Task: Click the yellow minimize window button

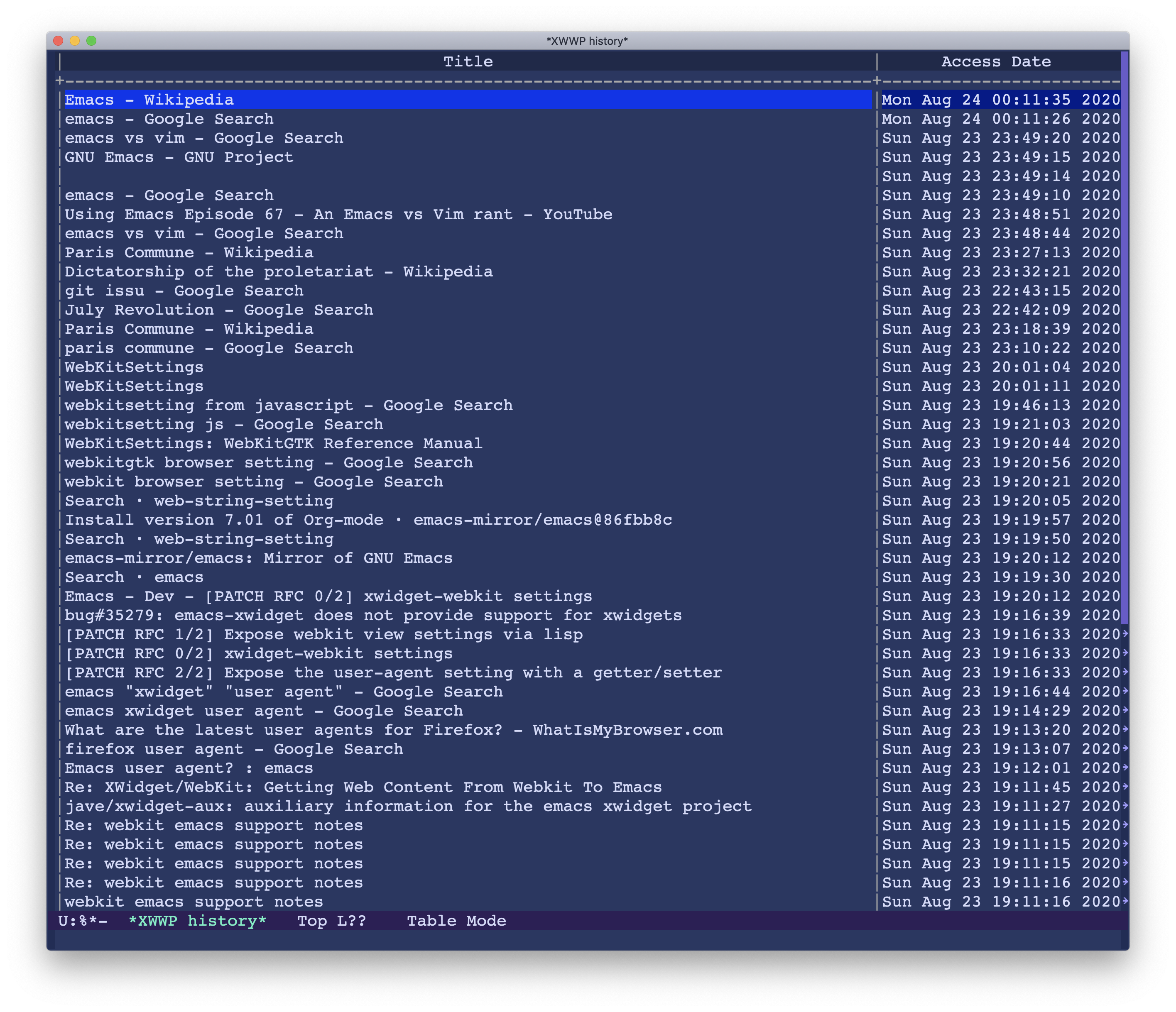Action: (74, 41)
